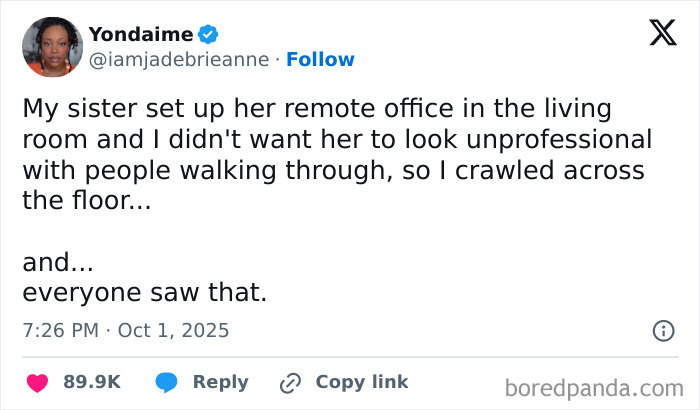The width and height of the screenshot is (700, 410).
Task: Click the Copy link text
Action: (x=362, y=382)
